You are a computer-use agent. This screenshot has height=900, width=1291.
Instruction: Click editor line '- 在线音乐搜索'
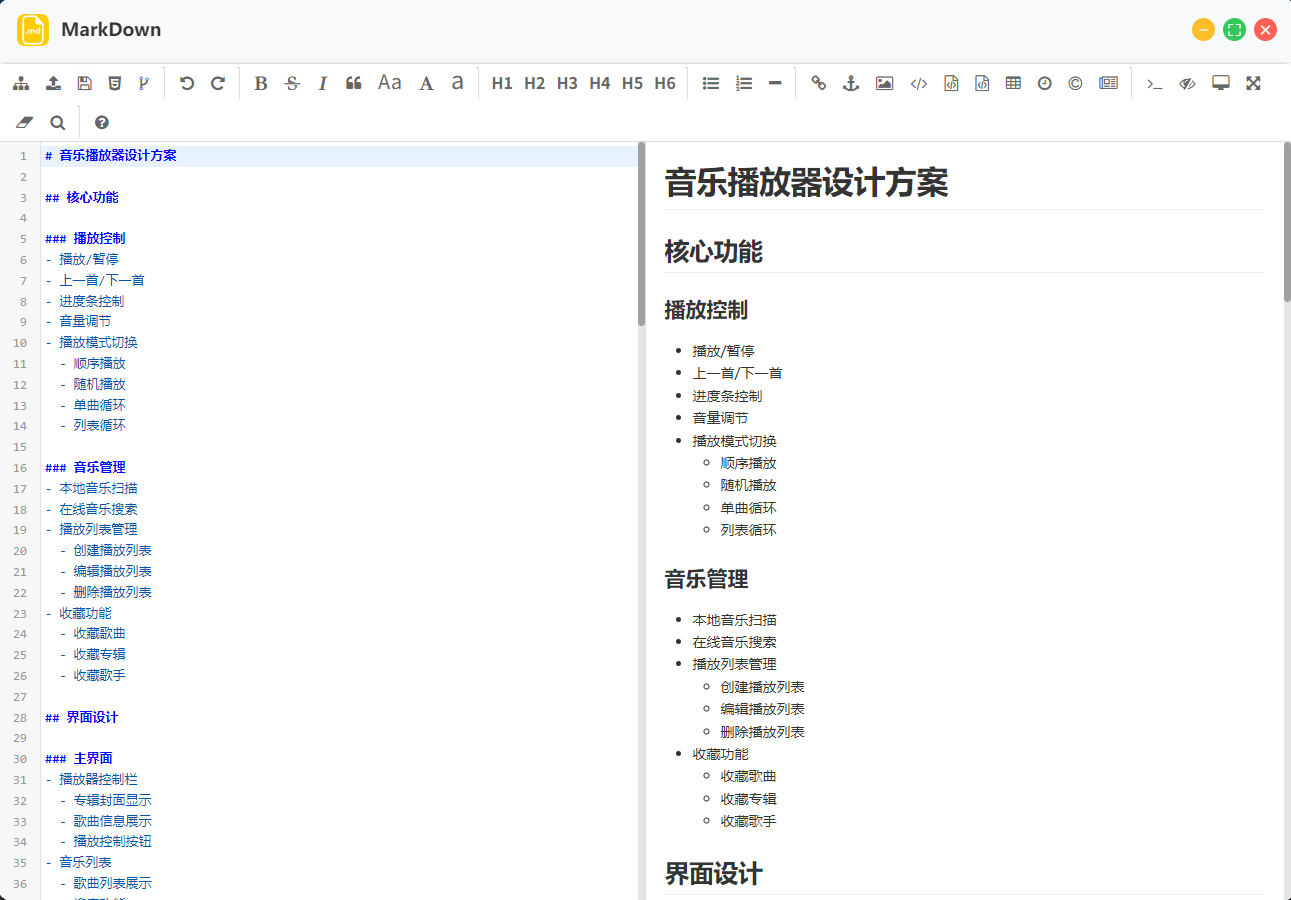click(92, 509)
